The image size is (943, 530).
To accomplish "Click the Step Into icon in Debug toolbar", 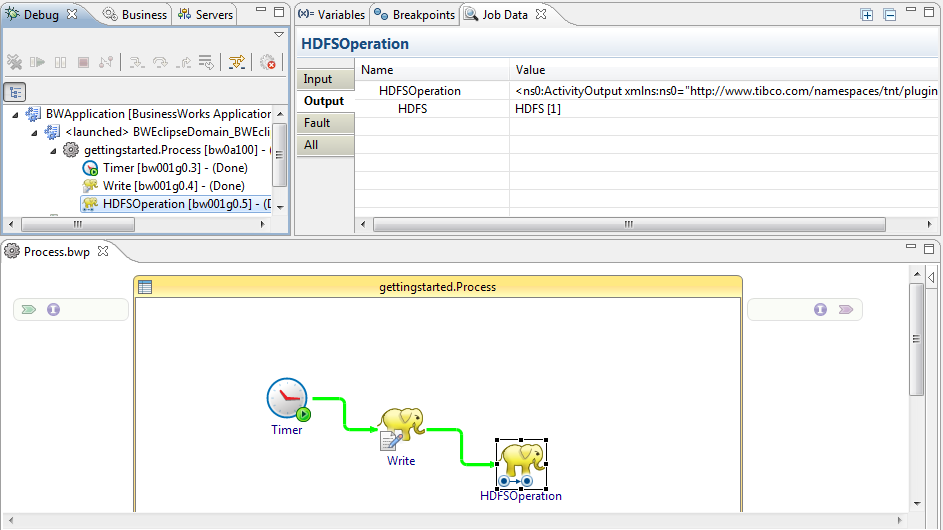I will pos(137,62).
